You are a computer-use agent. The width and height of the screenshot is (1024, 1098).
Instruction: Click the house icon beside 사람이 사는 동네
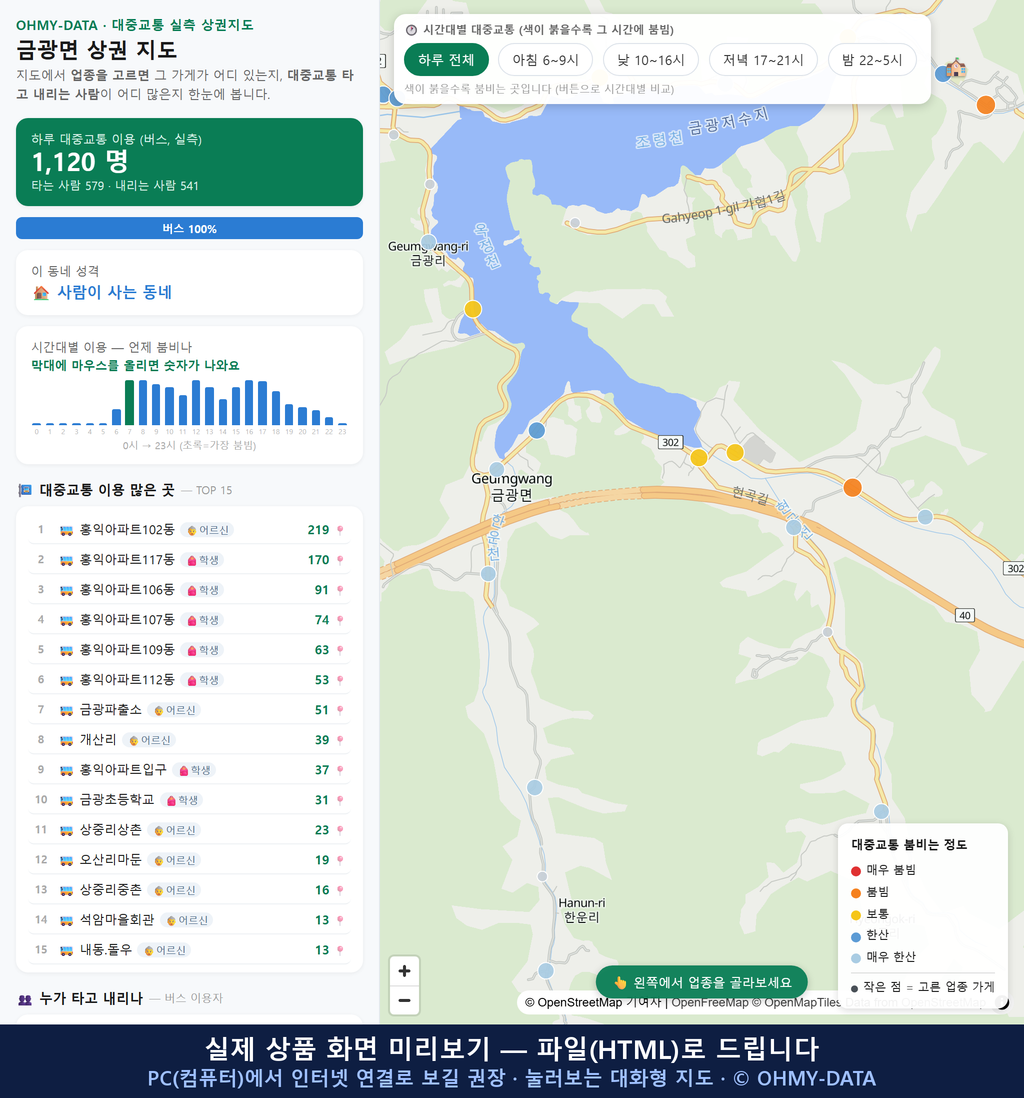coord(41,293)
